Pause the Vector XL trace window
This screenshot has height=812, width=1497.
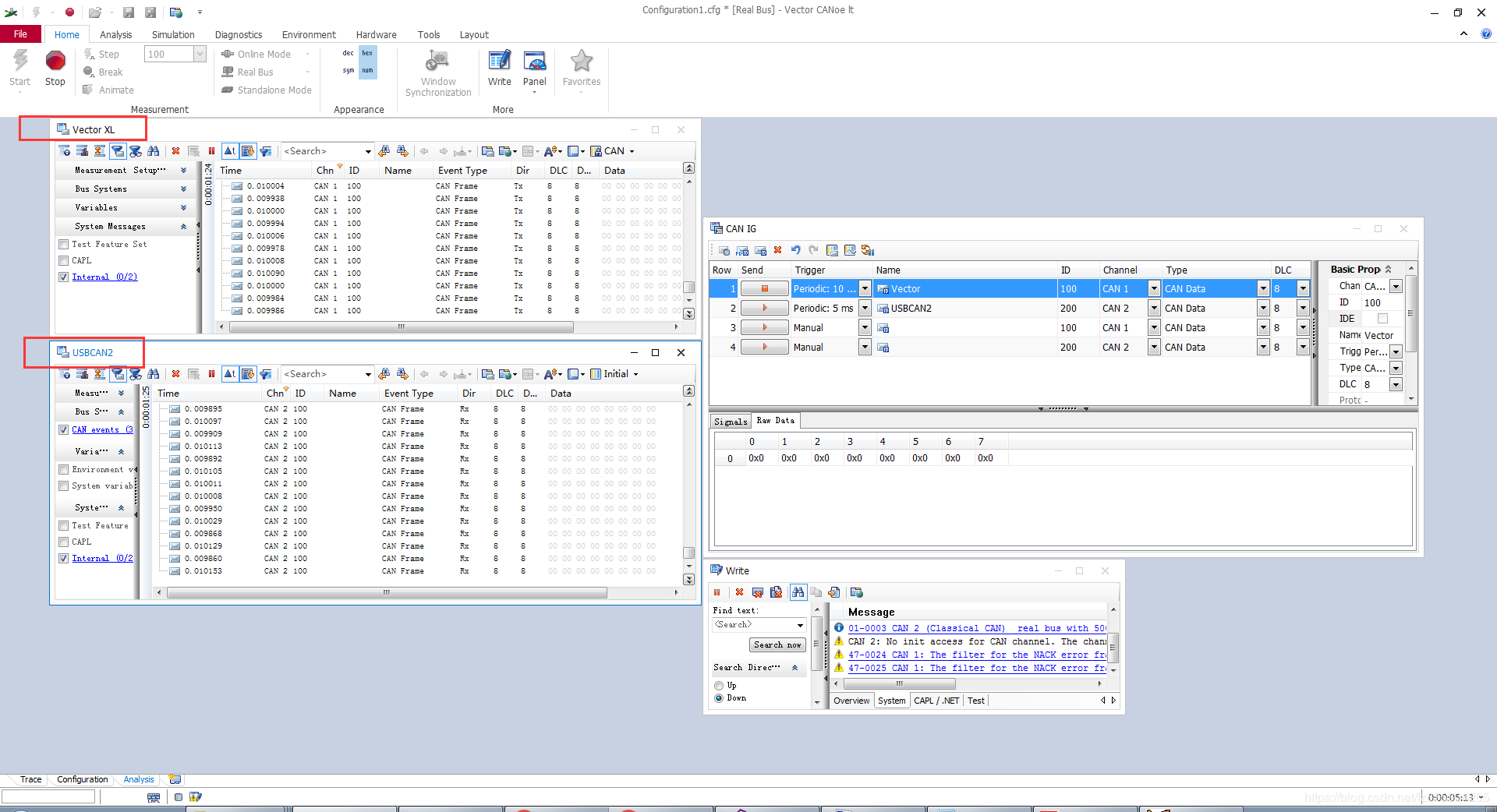click(211, 151)
